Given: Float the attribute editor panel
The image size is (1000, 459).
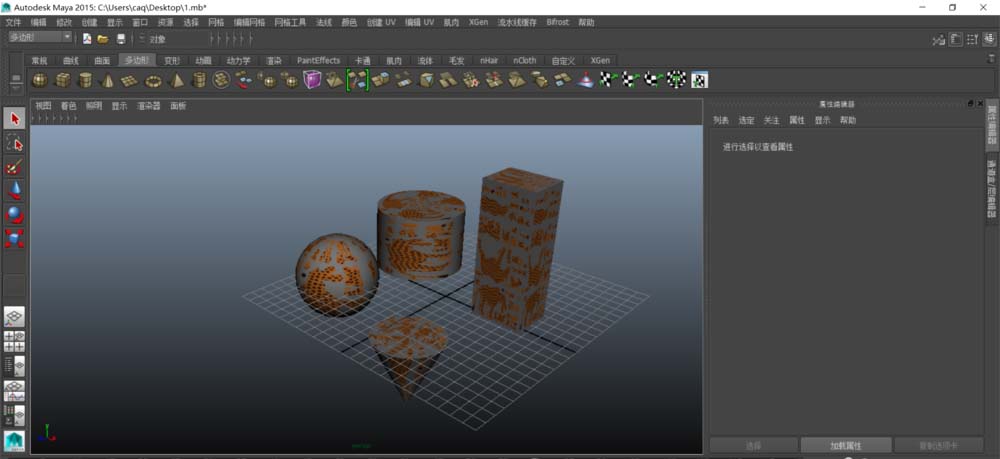Looking at the screenshot, I should (x=971, y=103).
